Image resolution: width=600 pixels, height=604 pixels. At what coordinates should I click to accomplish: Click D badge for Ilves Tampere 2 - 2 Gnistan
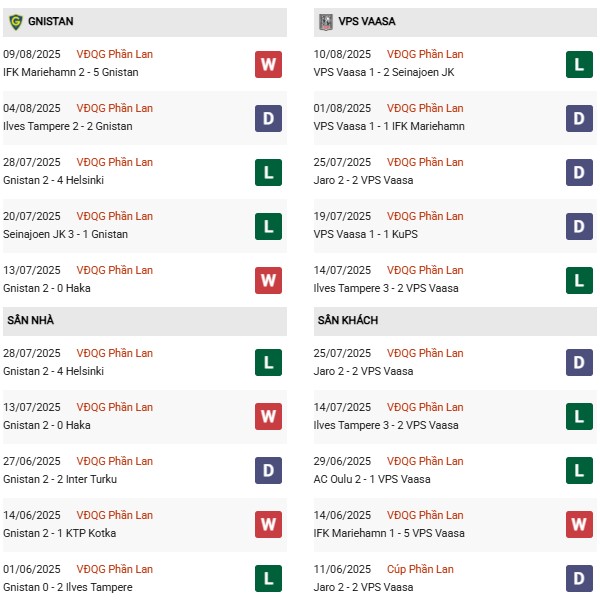268,119
